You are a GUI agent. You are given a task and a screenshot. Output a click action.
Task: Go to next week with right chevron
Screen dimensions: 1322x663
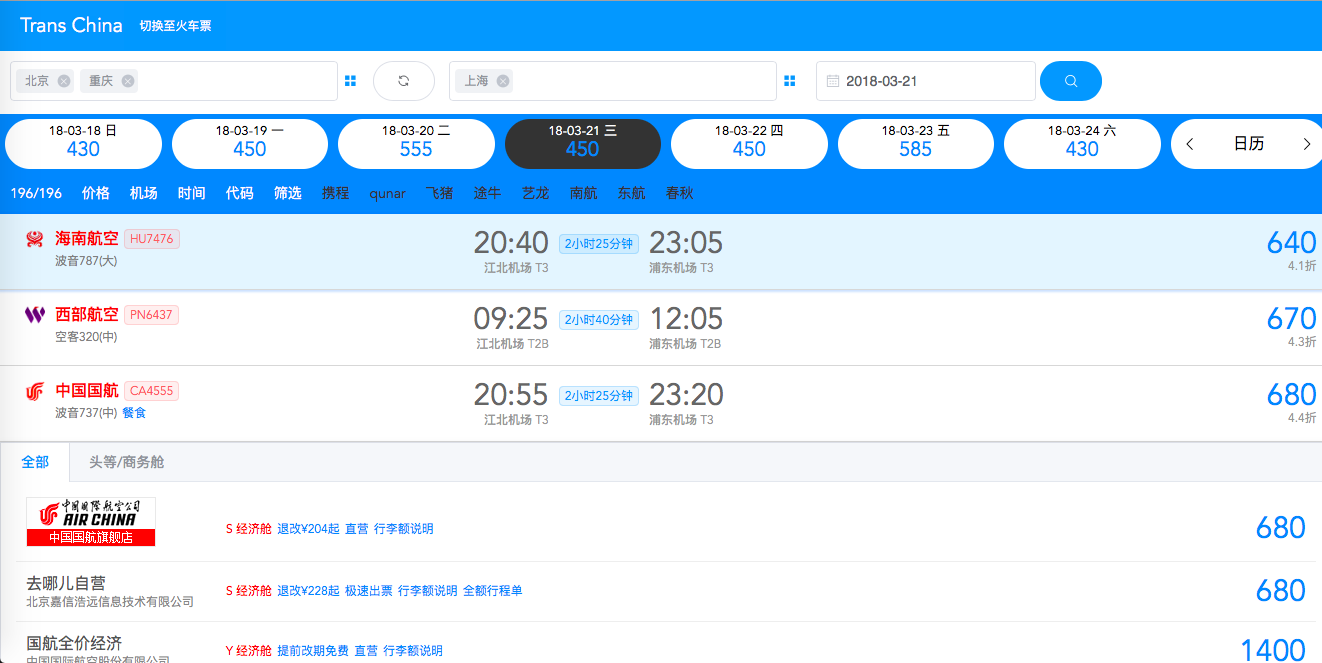pyautogui.click(x=1306, y=144)
